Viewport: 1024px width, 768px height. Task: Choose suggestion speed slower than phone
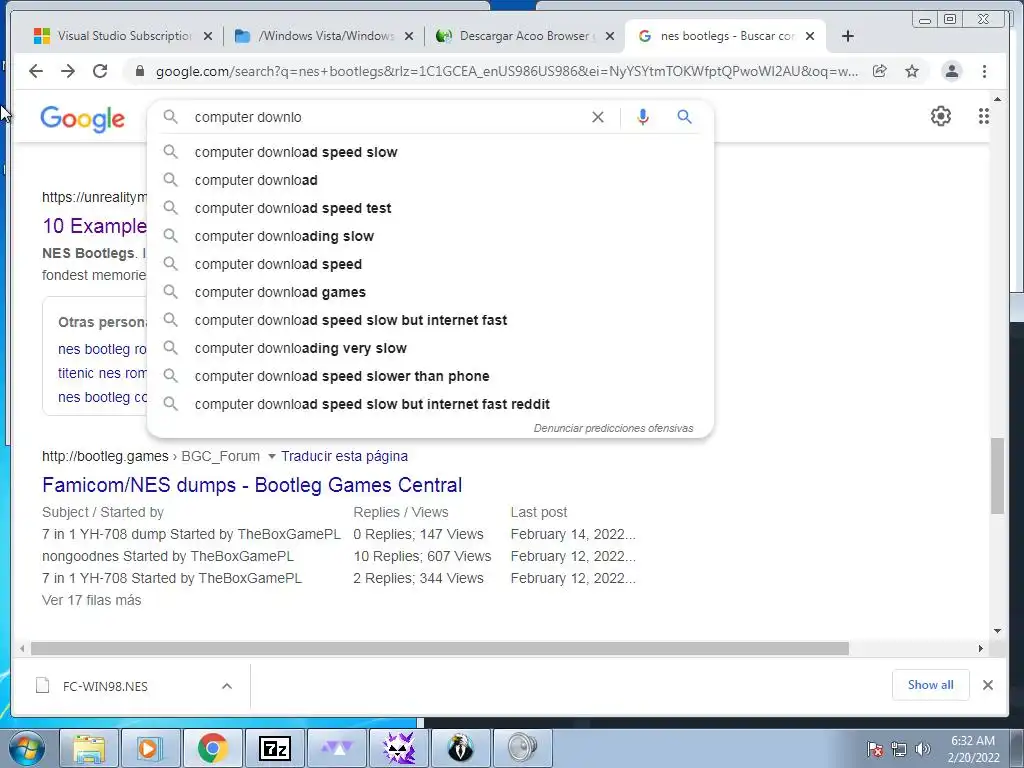[x=431, y=376]
